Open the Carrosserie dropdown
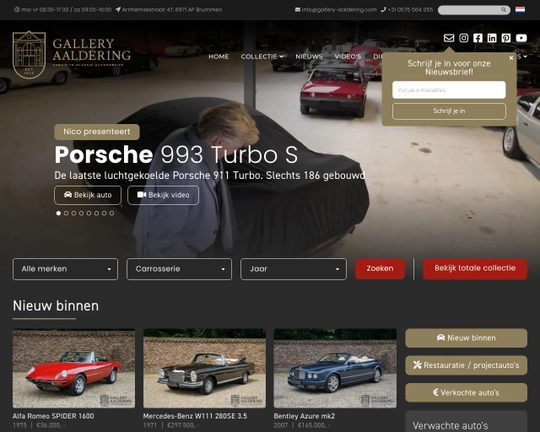 coord(179,269)
